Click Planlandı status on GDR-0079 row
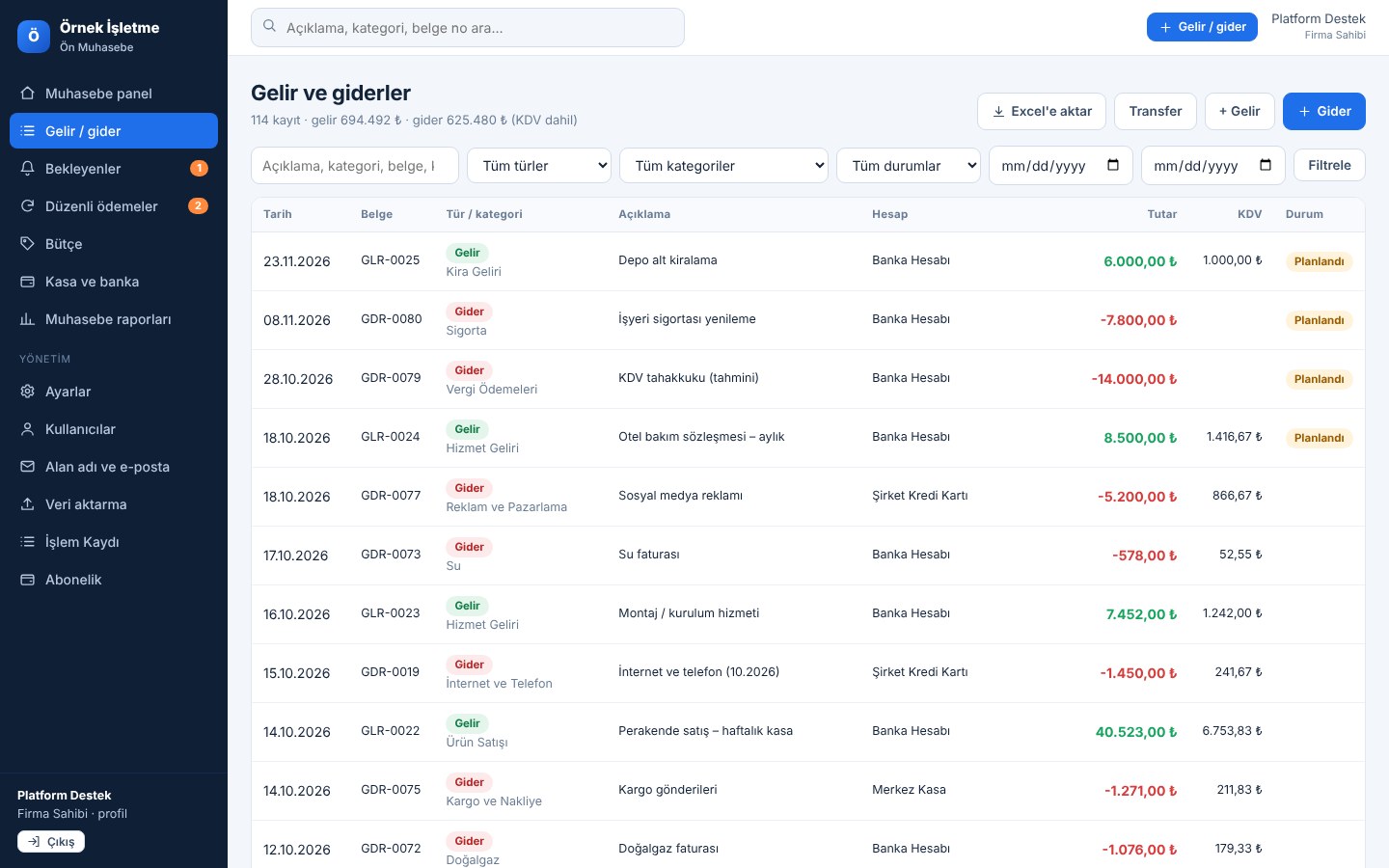 [x=1320, y=379]
